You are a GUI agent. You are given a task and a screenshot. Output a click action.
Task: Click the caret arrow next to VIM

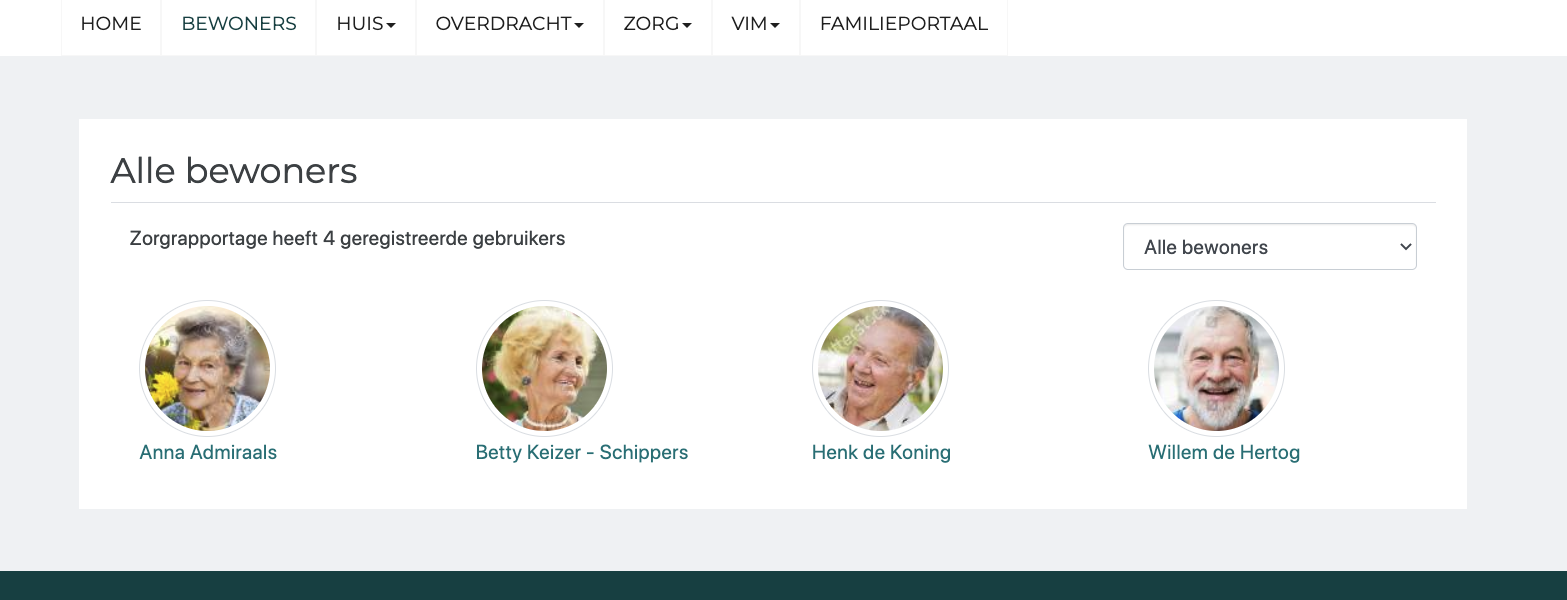coord(775,25)
